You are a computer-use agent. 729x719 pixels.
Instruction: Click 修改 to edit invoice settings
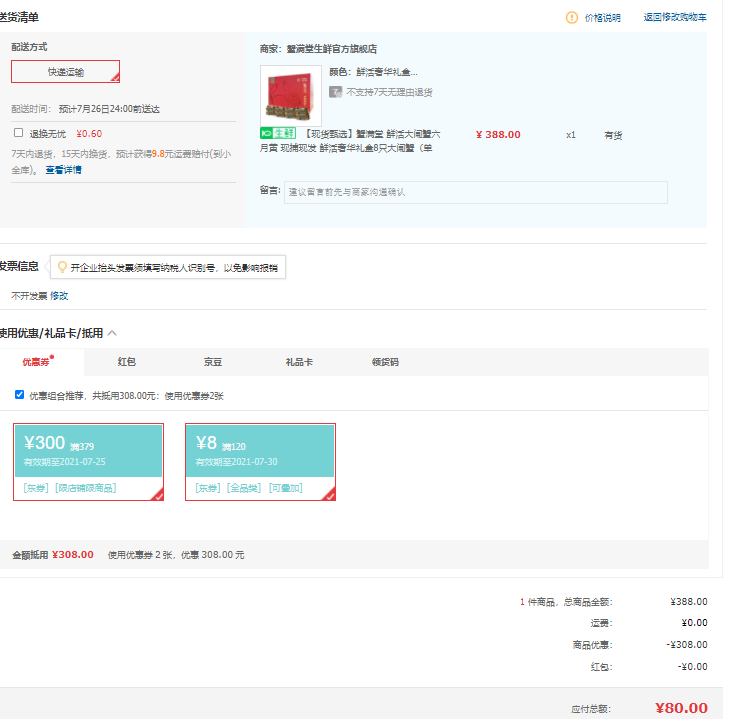59,296
